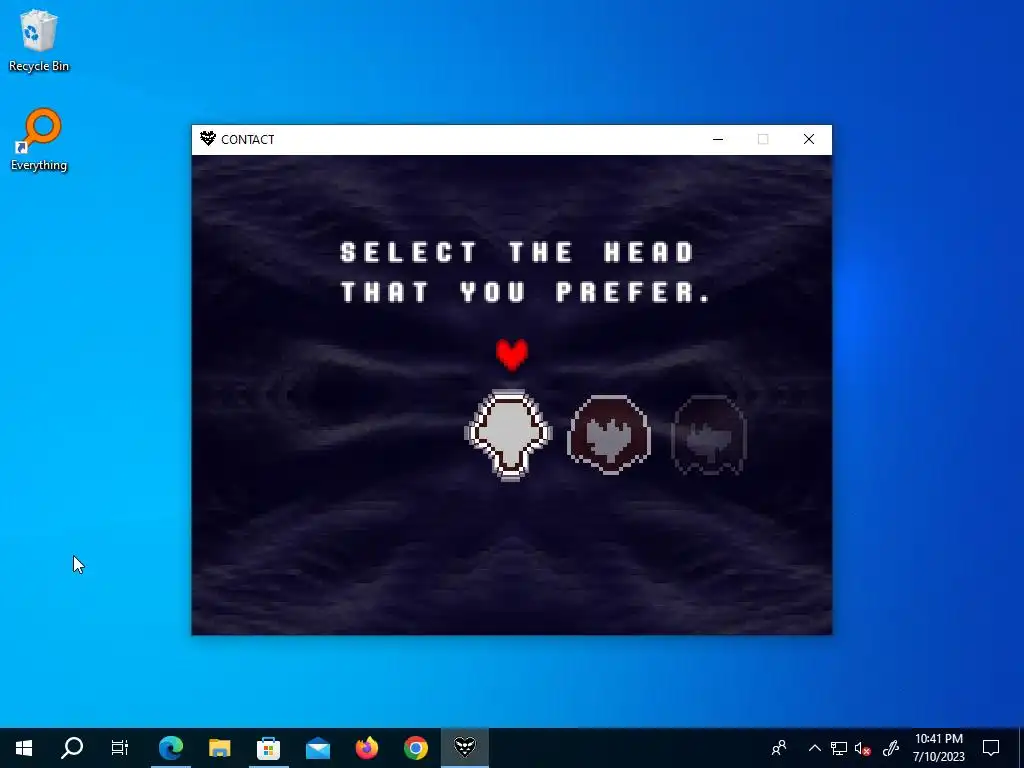Viewport: 1024px width, 768px height.
Task: Open Microsoft Store from taskbar
Action: coord(268,748)
